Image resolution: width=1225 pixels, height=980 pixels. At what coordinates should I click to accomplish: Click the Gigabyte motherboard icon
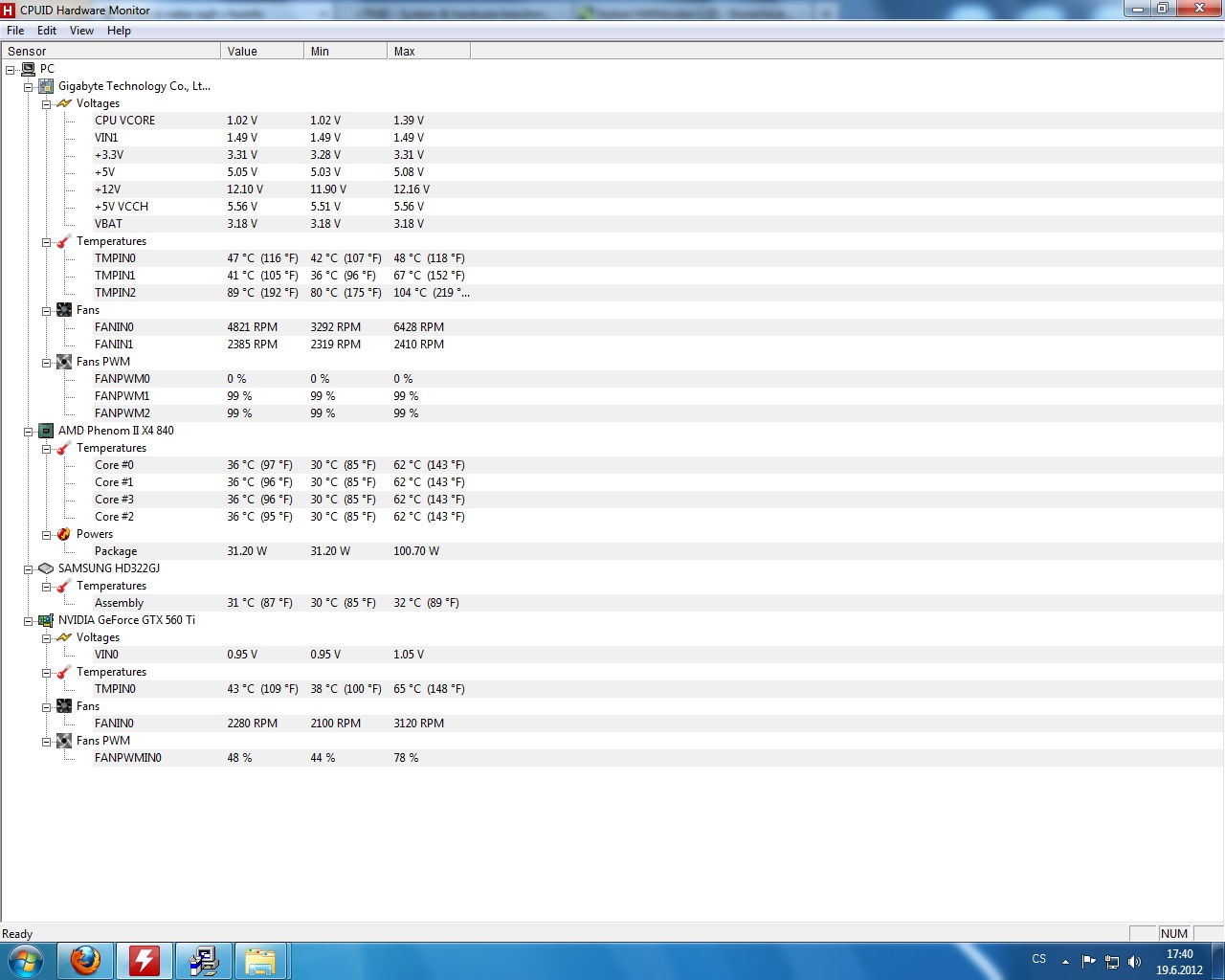(x=46, y=86)
